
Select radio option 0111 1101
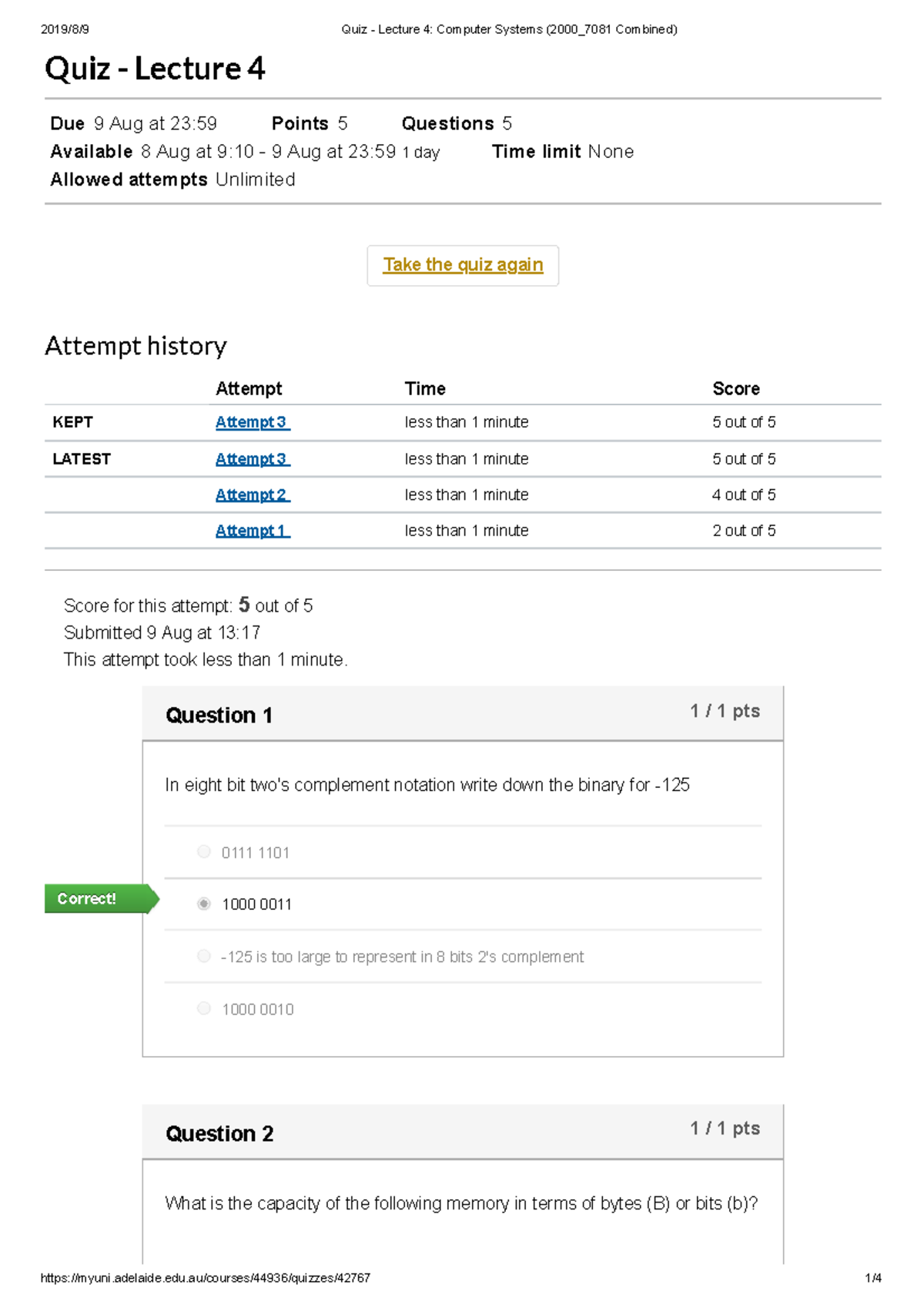[204, 852]
